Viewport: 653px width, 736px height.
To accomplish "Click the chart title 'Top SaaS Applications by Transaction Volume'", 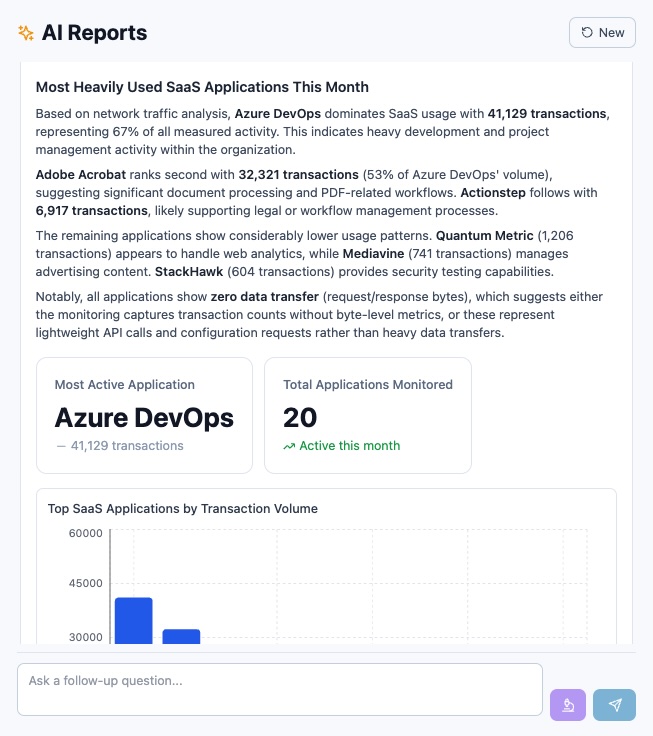I will point(183,508).
